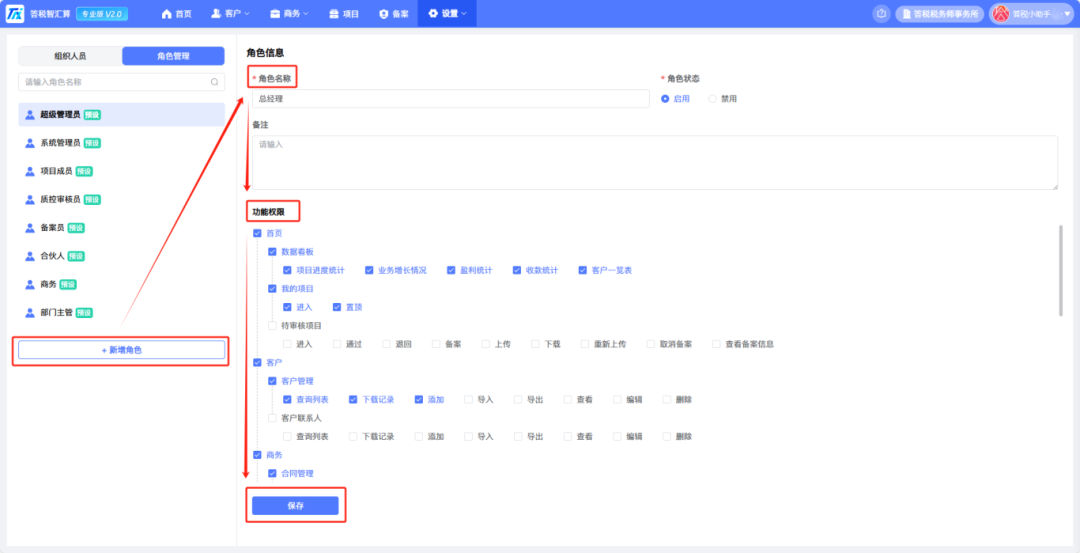Click the role name search field
The image size is (1080, 553).
click(x=121, y=82)
